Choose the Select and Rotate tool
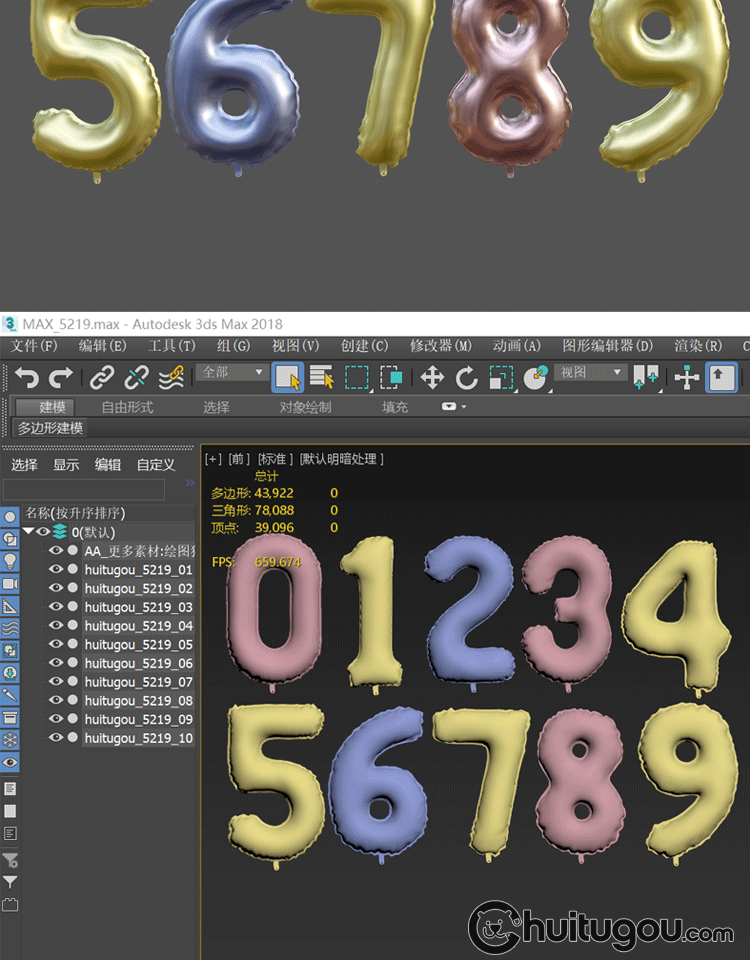This screenshot has height=960, width=750. pyautogui.click(x=466, y=377)
